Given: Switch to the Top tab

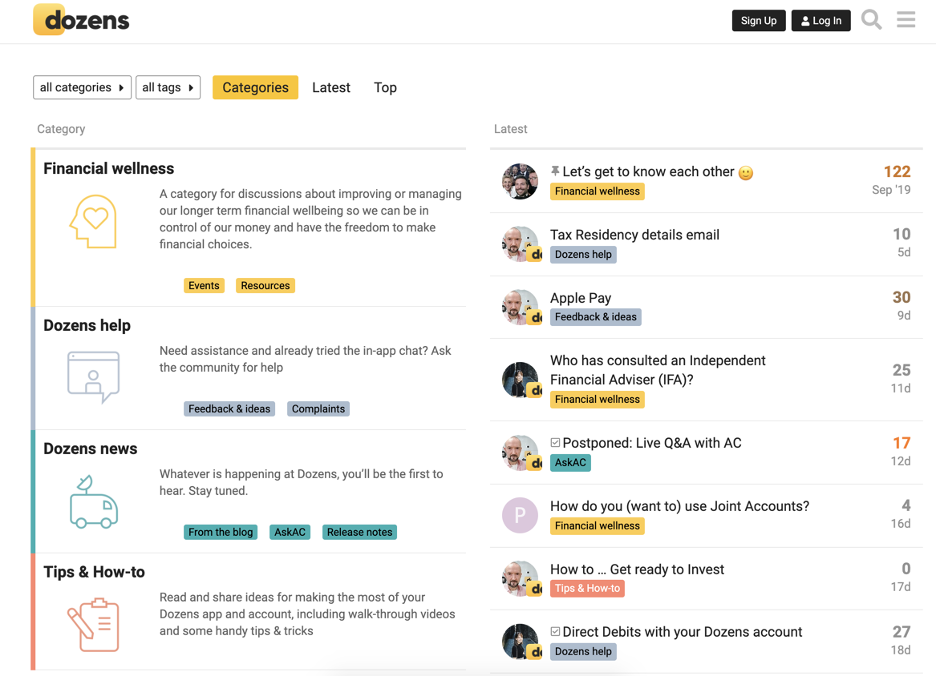Looking at the screenshot, I should point(385,87).
